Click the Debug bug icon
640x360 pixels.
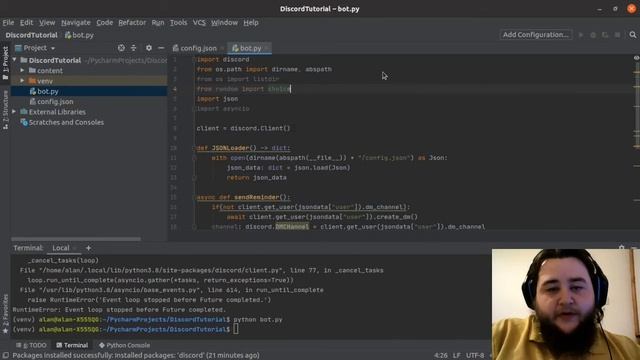(x=593, y=35)
